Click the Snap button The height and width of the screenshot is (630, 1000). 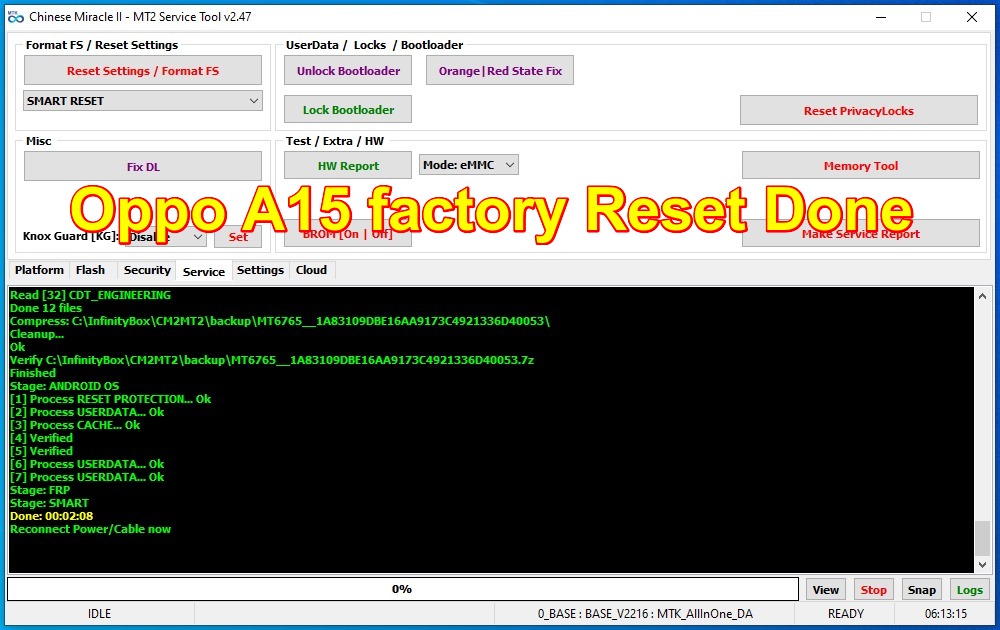pos(922,590)
